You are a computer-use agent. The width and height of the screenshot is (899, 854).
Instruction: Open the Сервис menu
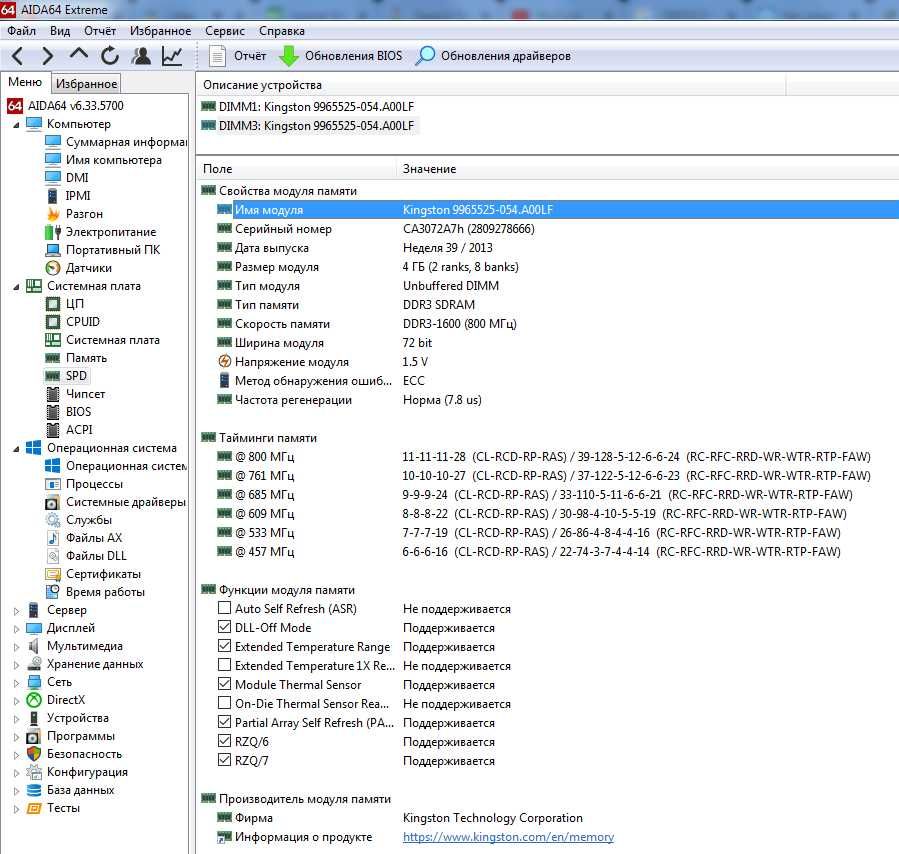[x=225, y=31]
